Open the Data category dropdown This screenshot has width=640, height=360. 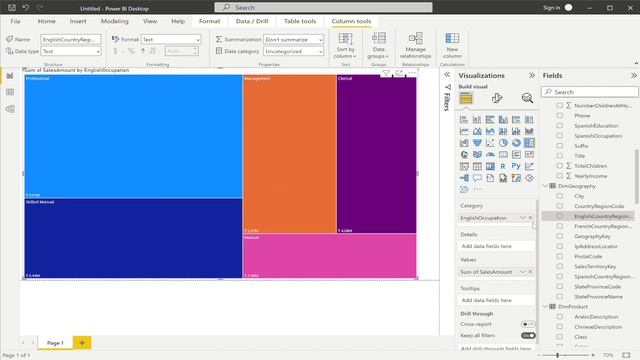click(293, 51)
